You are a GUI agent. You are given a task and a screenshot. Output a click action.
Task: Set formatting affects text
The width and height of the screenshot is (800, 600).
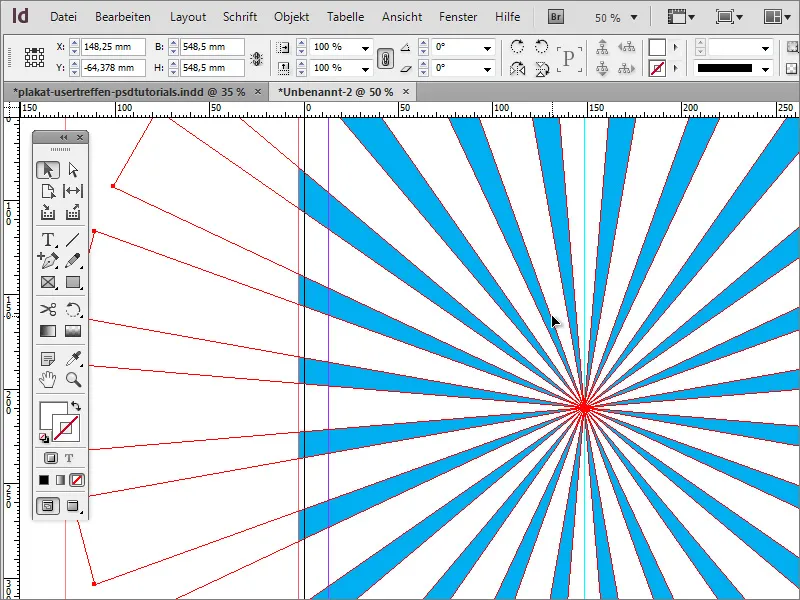[x=69, y=458]
